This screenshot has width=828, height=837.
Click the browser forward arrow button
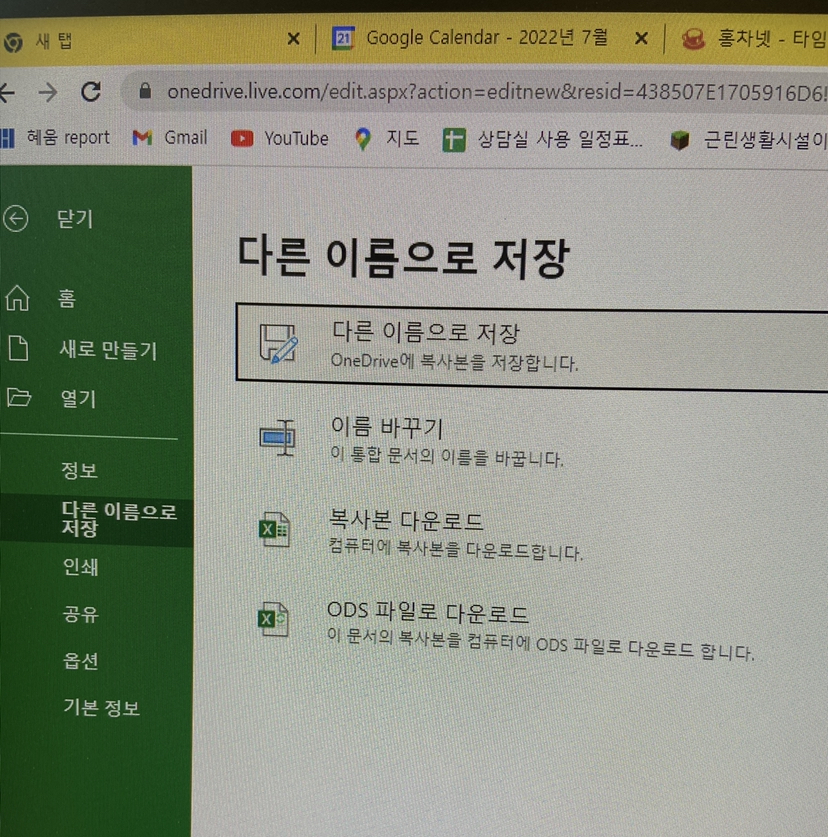pos(47,92)
